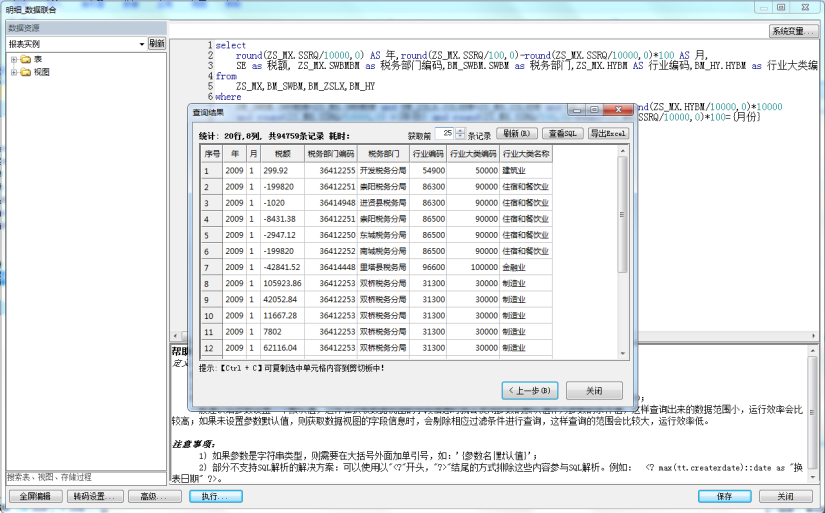Image resolution: width=825 pixels, height=513 pixels.
Task: Click the 执行 button at the bottom
Action: [210, 496]
